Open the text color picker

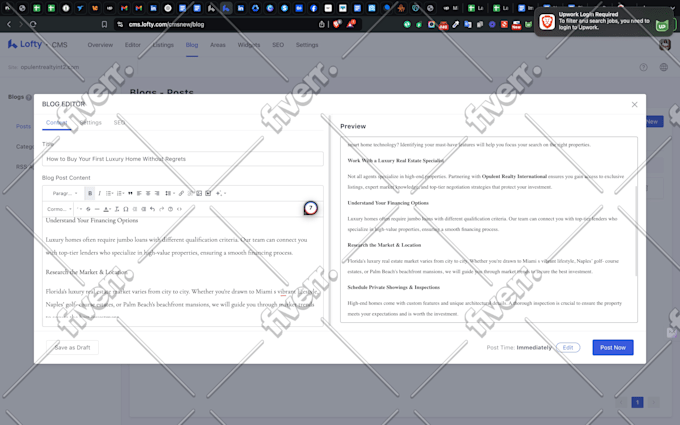point(107,209)
